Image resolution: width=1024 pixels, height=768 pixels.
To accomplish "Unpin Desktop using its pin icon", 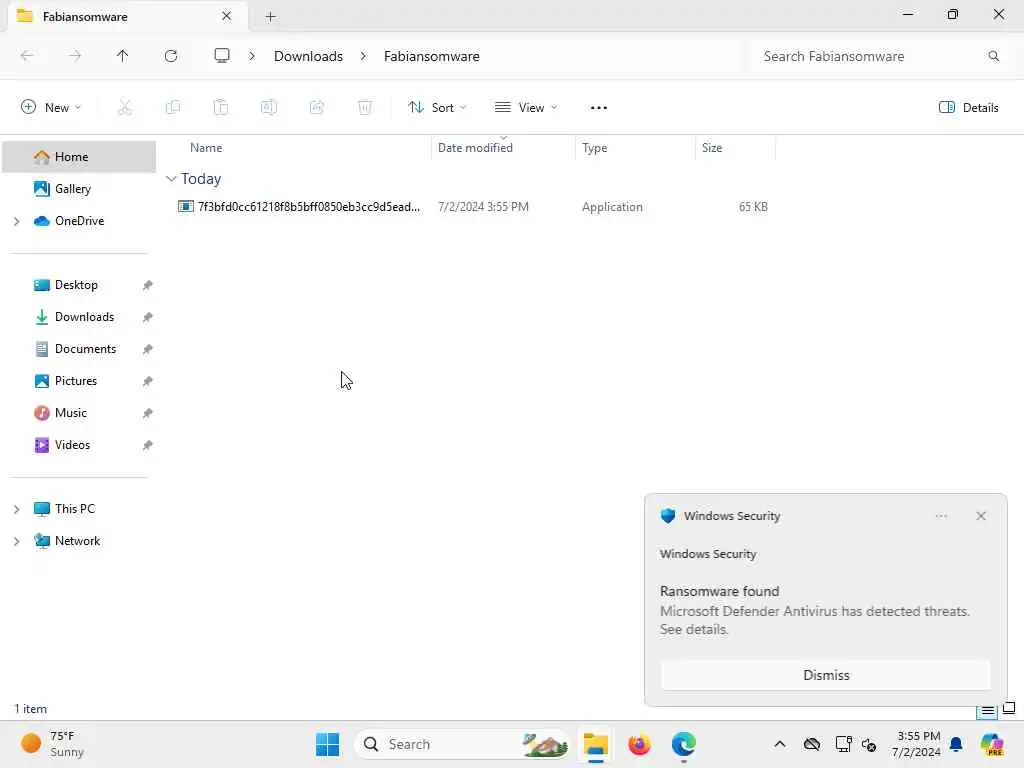I will coord(148,285).
